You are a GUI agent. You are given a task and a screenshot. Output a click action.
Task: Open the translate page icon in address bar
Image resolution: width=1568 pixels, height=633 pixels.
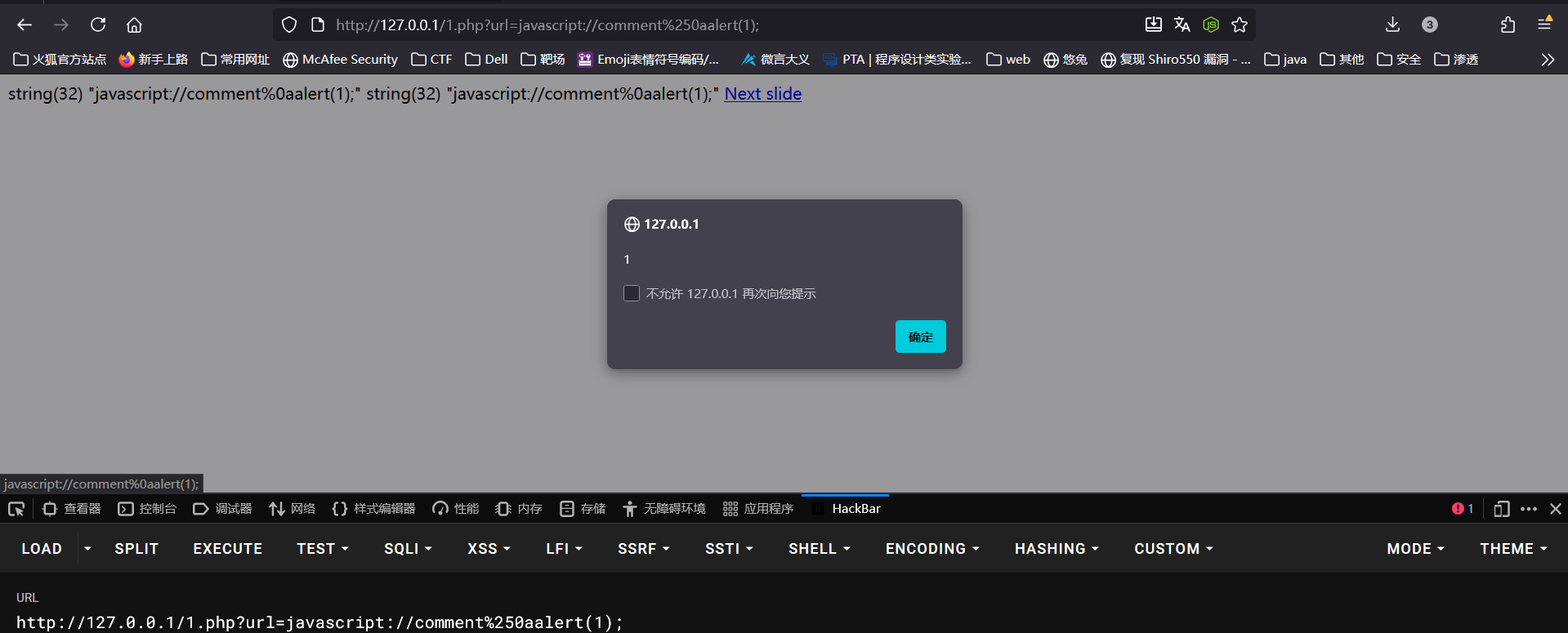tap(1182, 25)
